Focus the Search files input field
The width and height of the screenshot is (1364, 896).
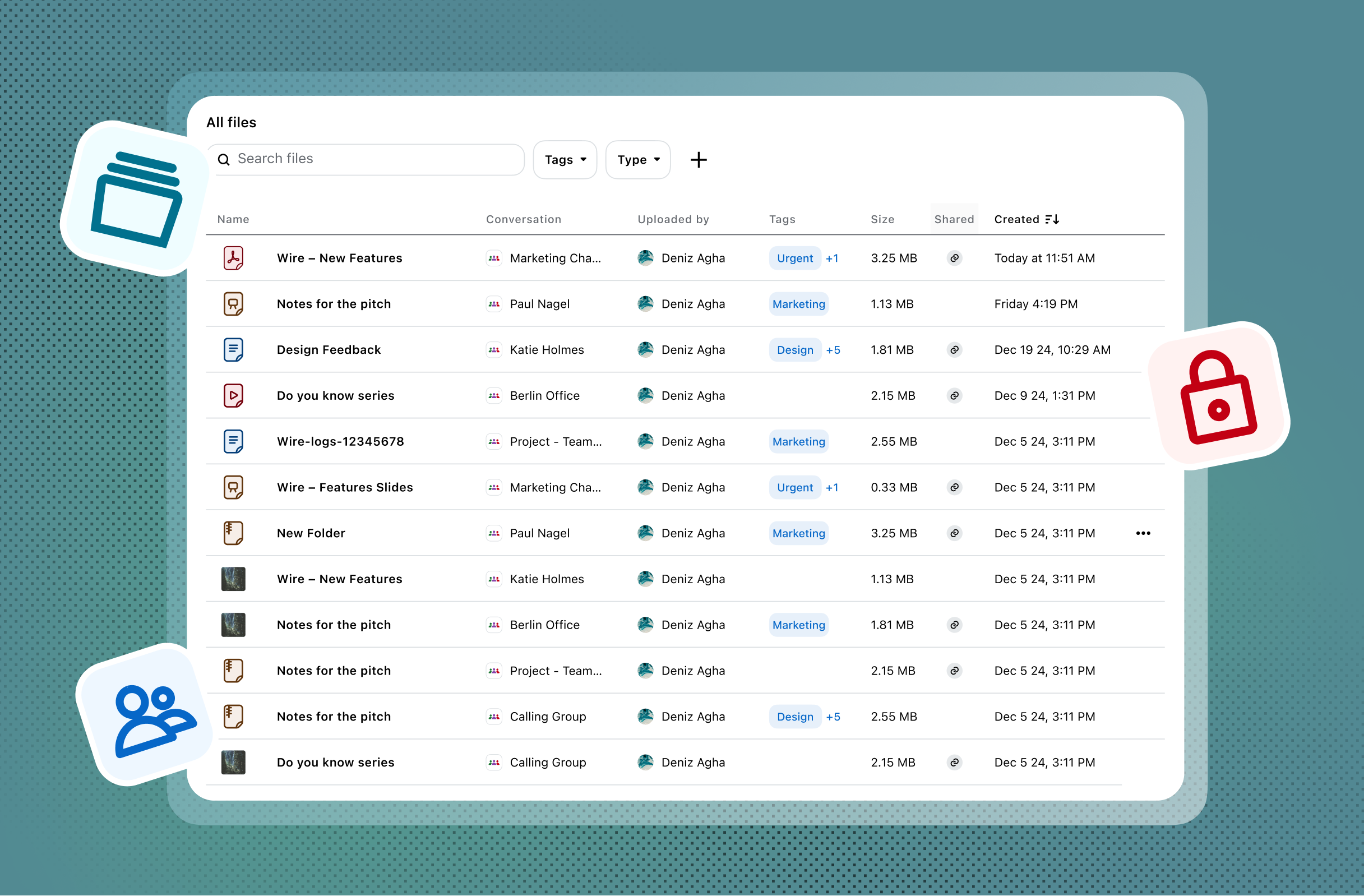tap(366, 159)
